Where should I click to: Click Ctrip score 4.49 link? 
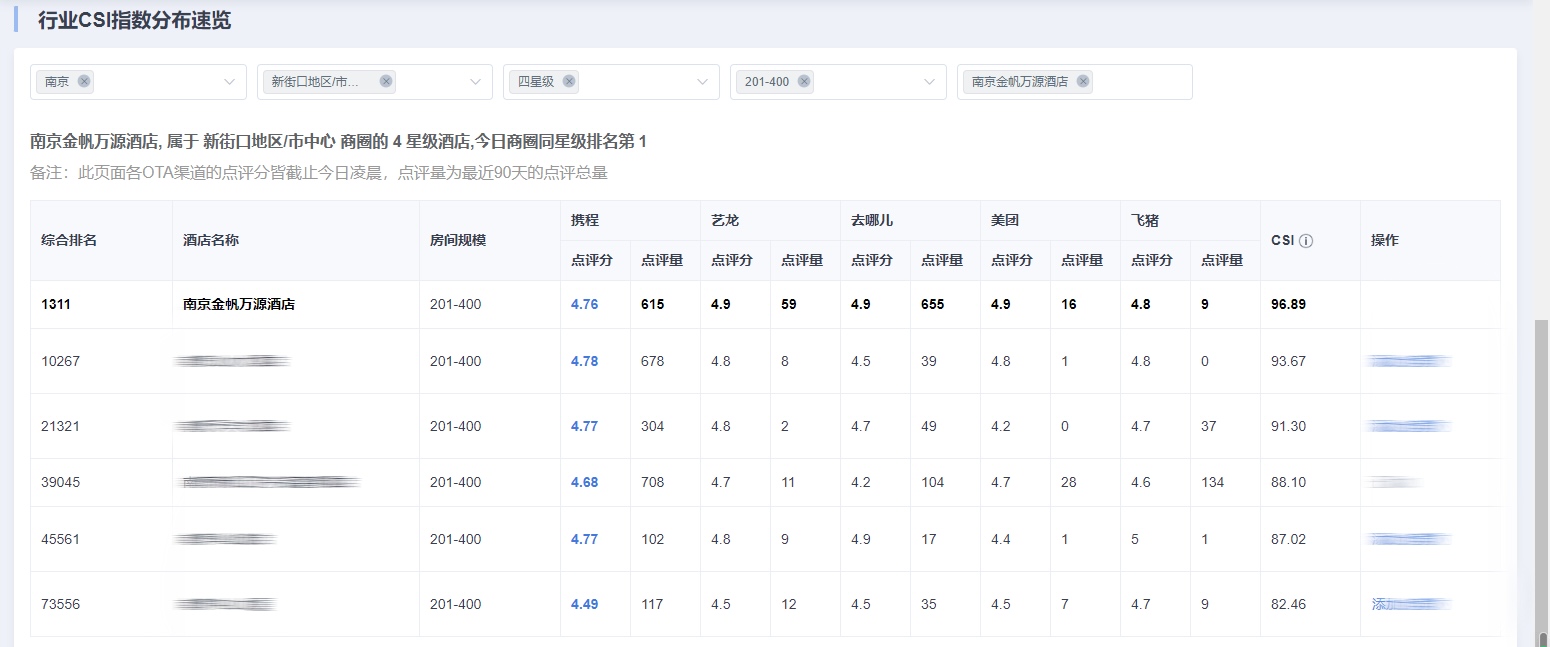click(x=584, y=604)
